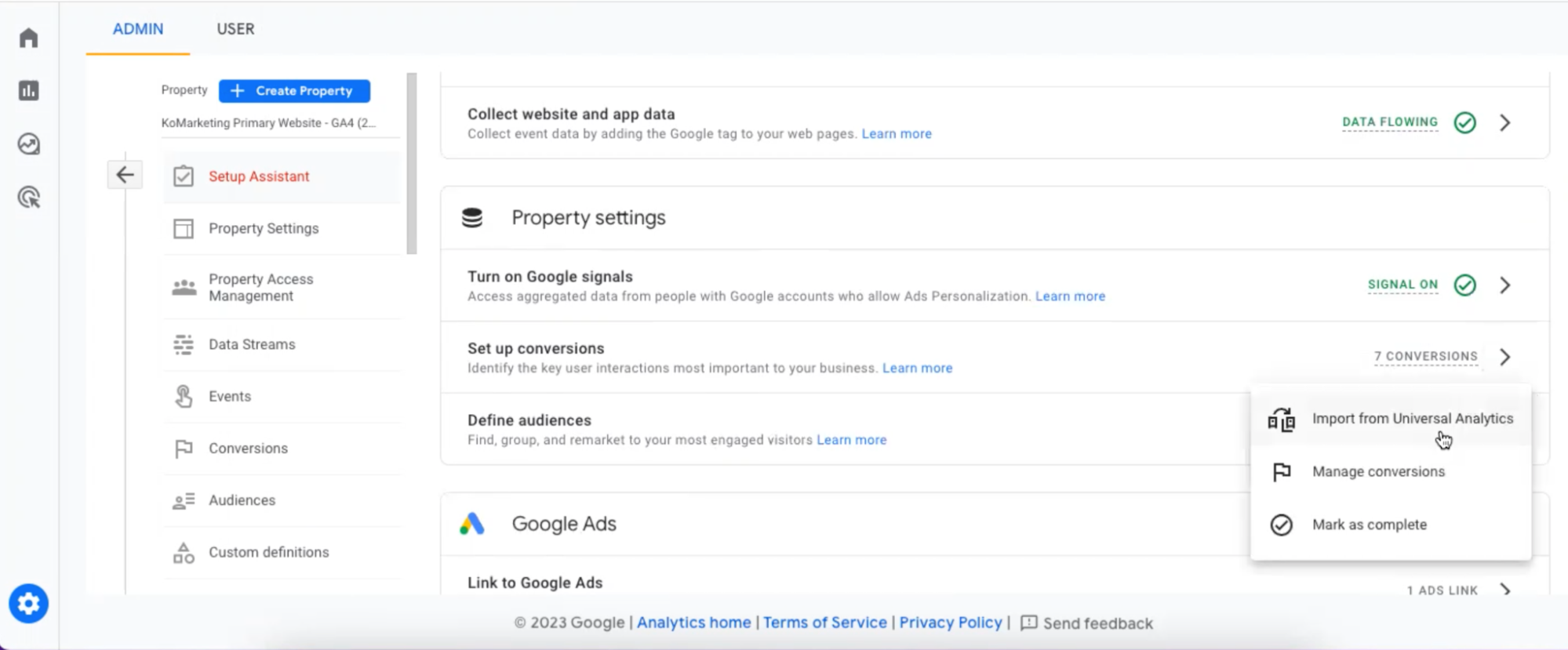Click Learn more for conversions setup

coord(917,369)
